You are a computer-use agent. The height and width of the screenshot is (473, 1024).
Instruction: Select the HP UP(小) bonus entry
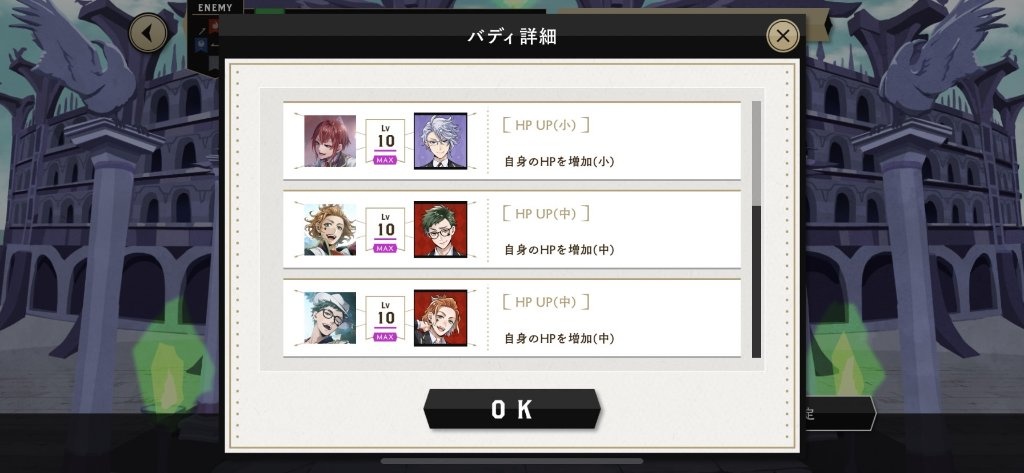click(x=512, y=140)
